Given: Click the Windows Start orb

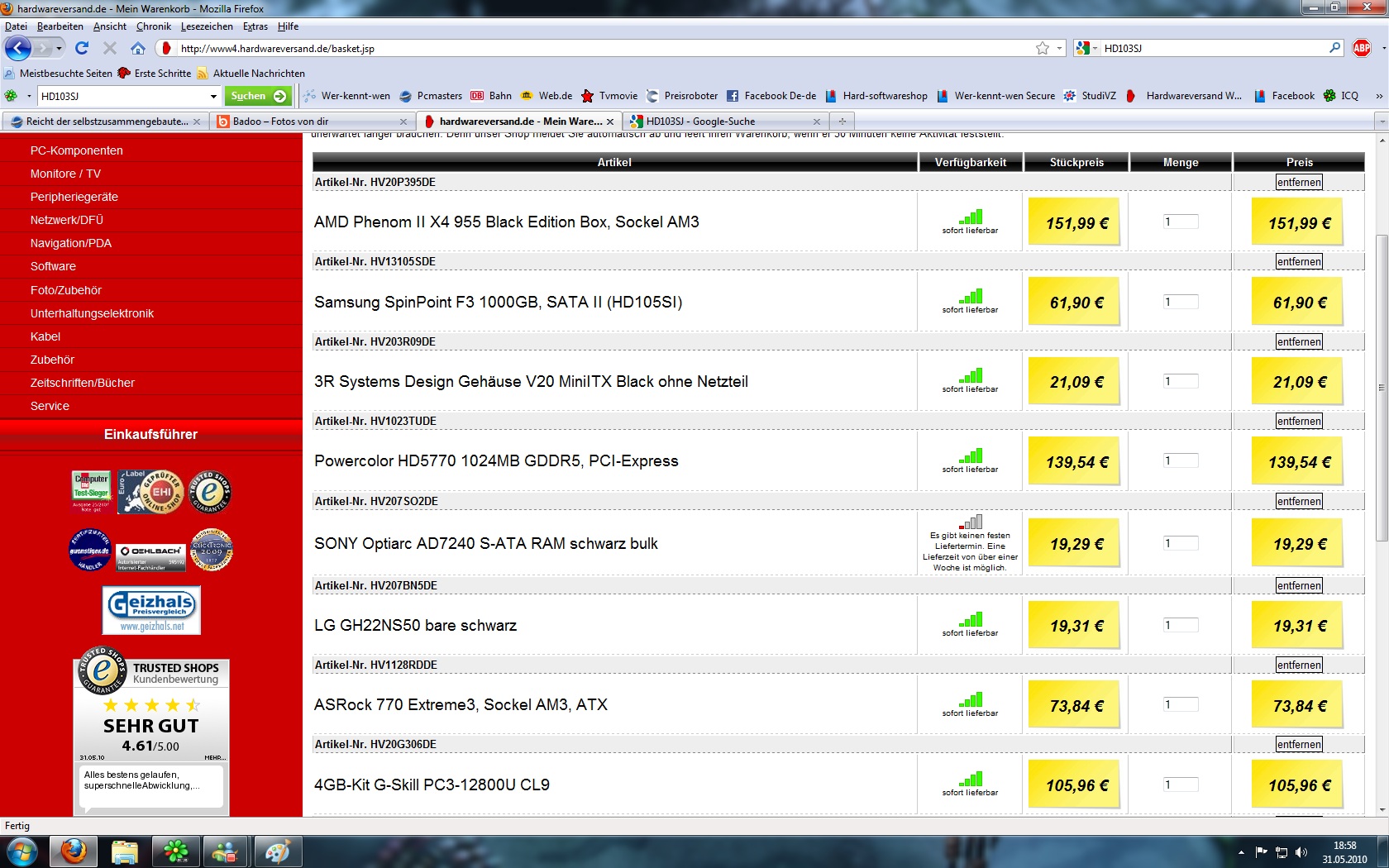Looking at the screenshot, I should (x=22, y=851).
